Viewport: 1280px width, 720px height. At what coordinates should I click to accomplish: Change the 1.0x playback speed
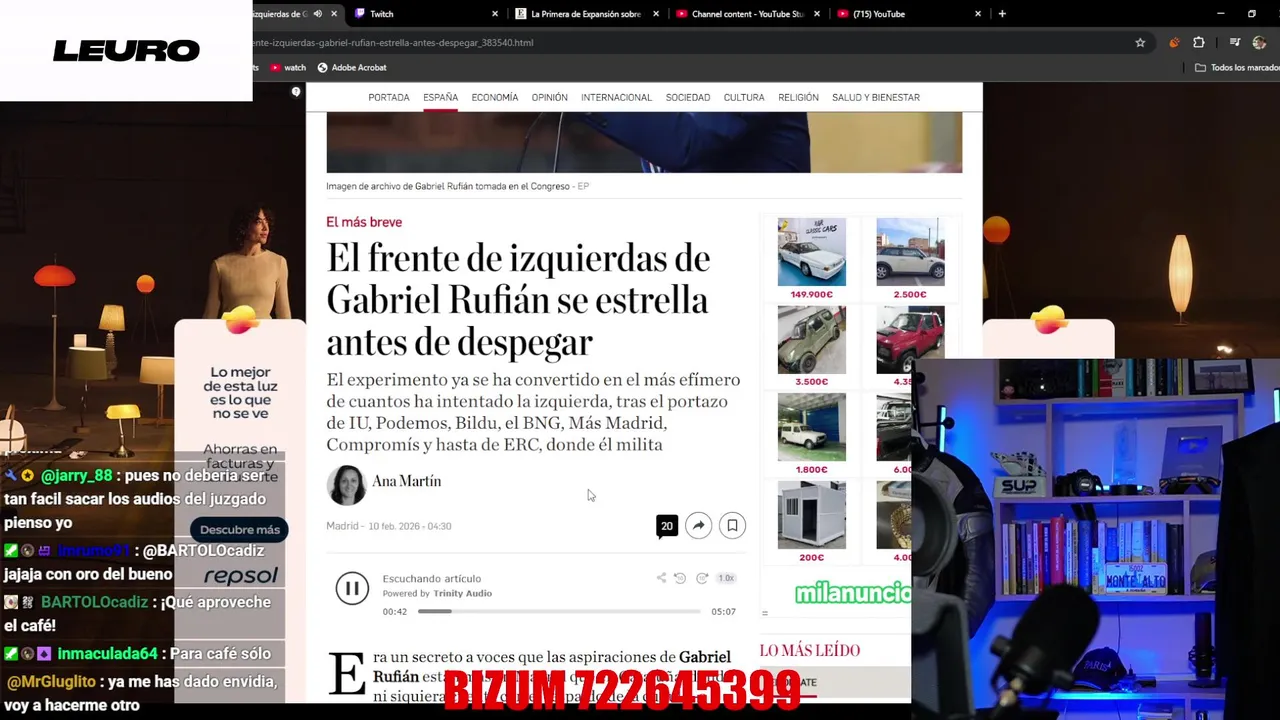click(x=726, y=578)
